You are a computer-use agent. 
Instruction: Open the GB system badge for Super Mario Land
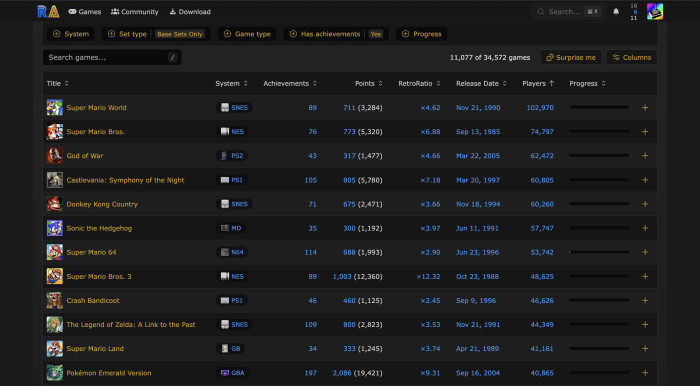click(x=230, y=349)
